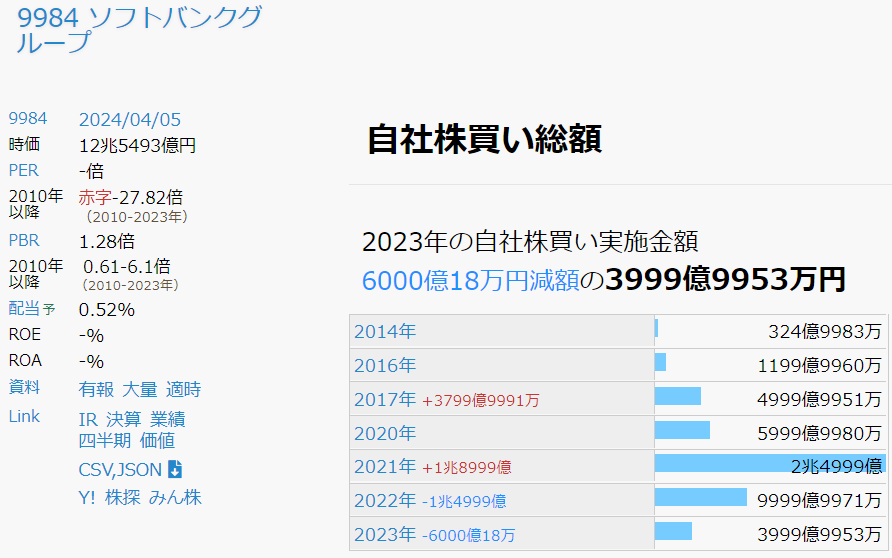Open the CSV,JSON download link
The height and width of the screenshot is (558, 892).
pyautogui.click(x=120, y=470)
